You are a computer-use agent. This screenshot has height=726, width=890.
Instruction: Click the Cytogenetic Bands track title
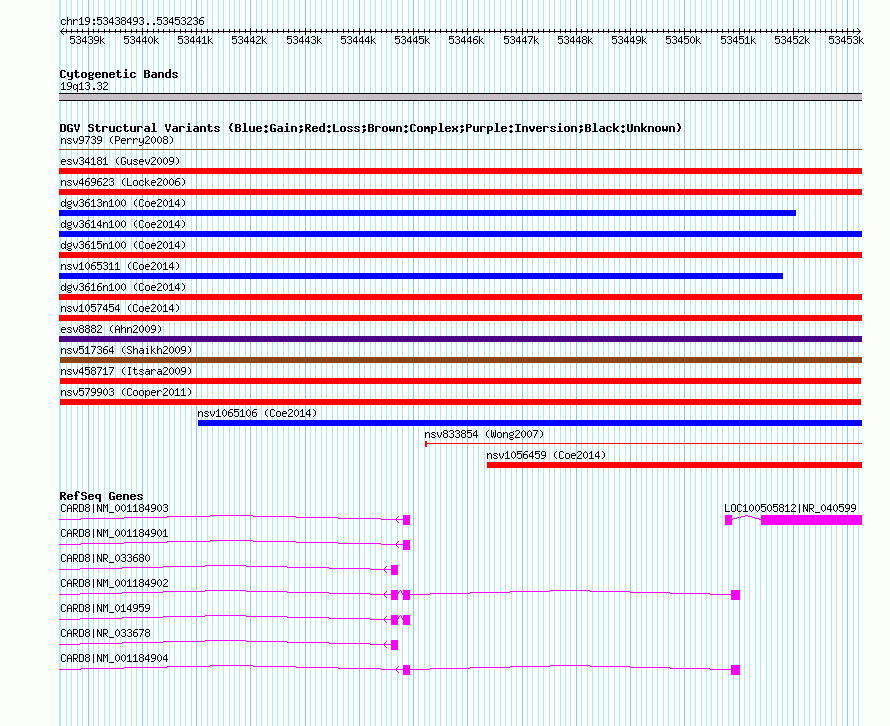[119, 74]
